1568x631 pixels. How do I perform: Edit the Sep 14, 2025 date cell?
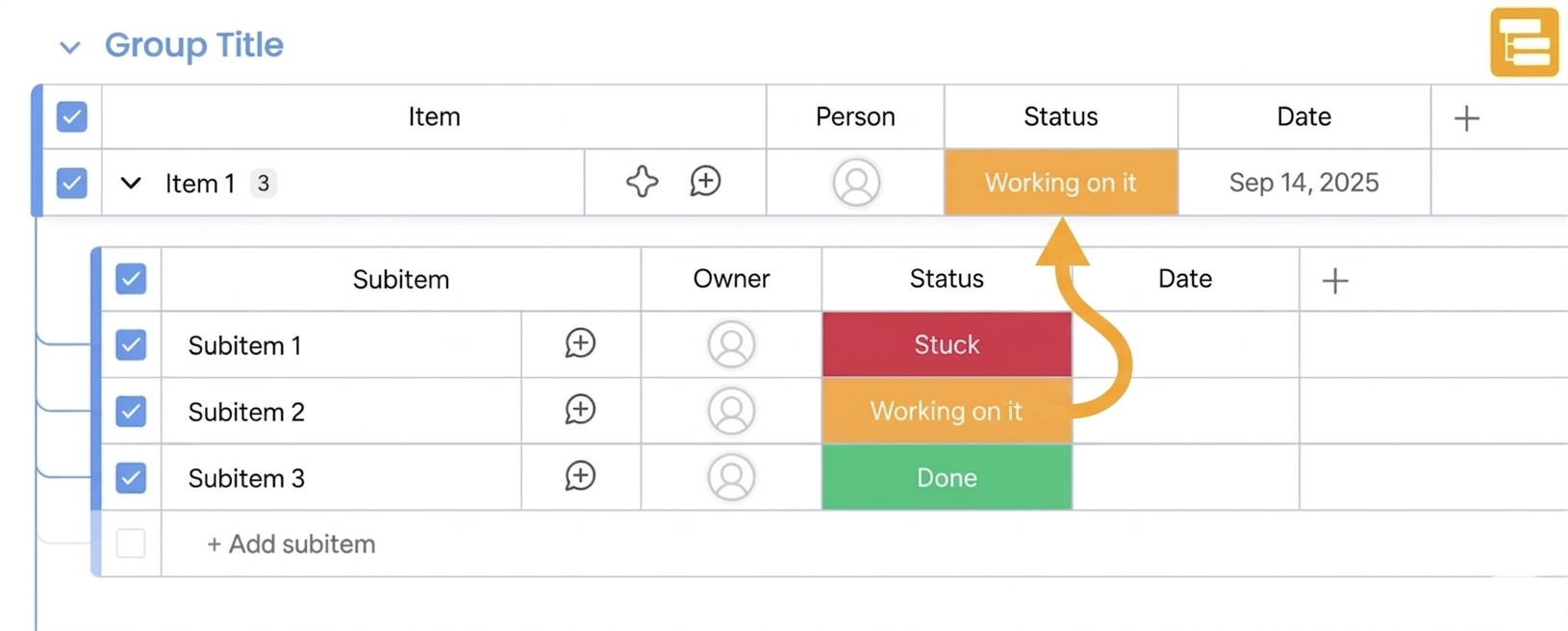(x=1303, y=182)
